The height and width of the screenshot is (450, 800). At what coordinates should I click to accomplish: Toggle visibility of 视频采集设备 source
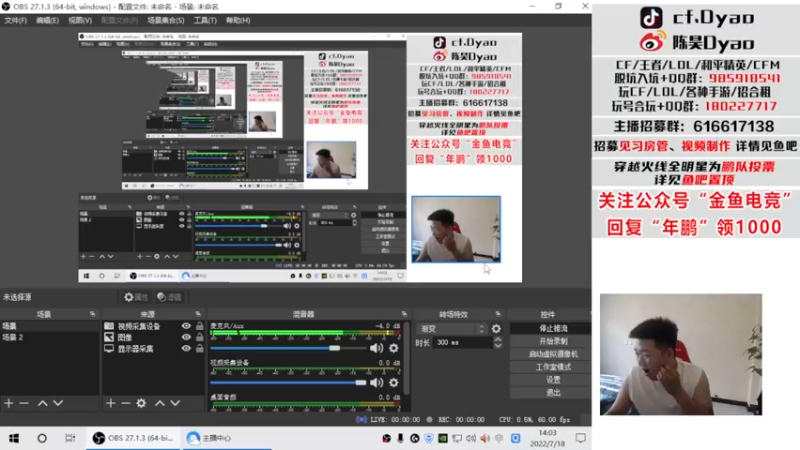point(186,326)
